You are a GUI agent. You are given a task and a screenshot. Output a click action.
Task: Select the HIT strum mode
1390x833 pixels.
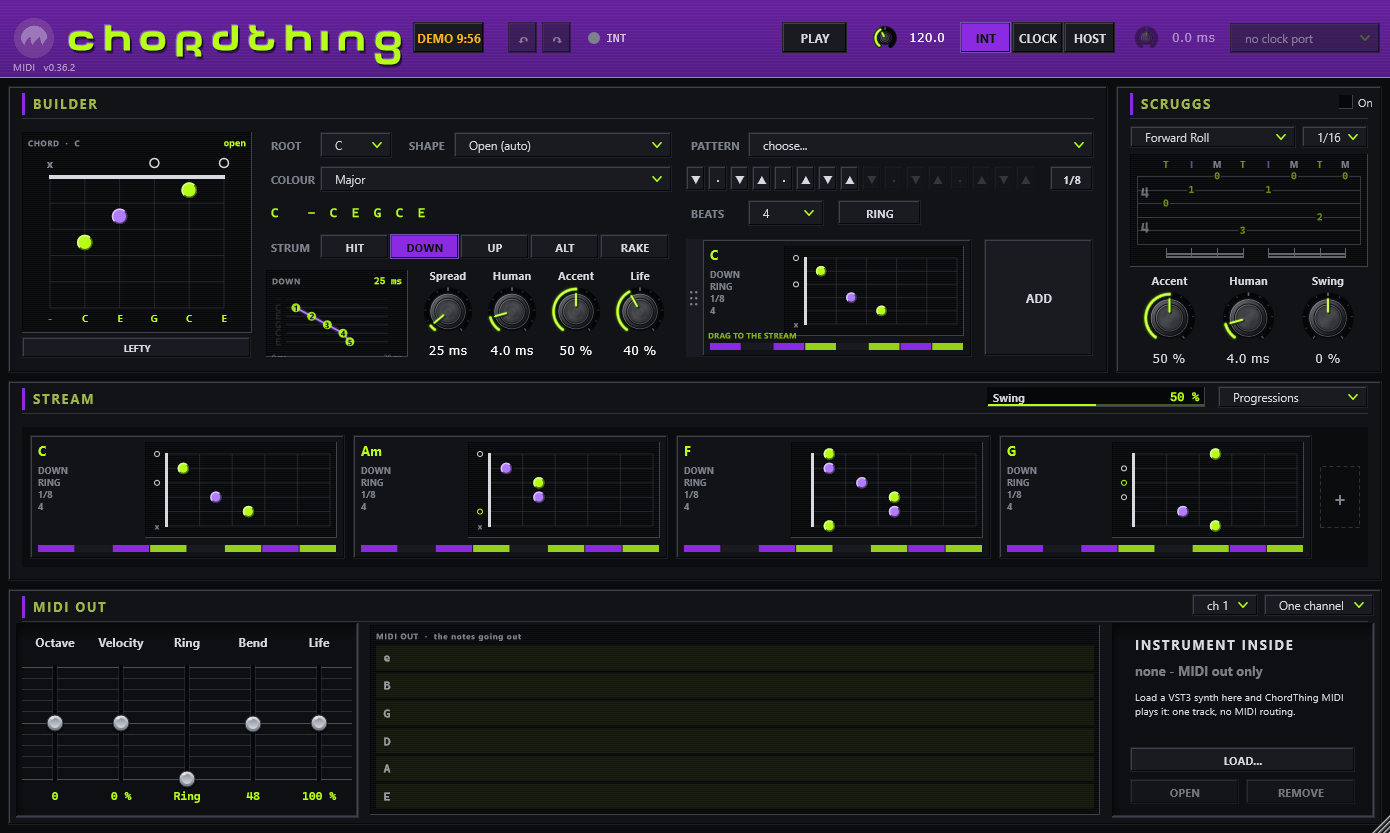[354, 247]
